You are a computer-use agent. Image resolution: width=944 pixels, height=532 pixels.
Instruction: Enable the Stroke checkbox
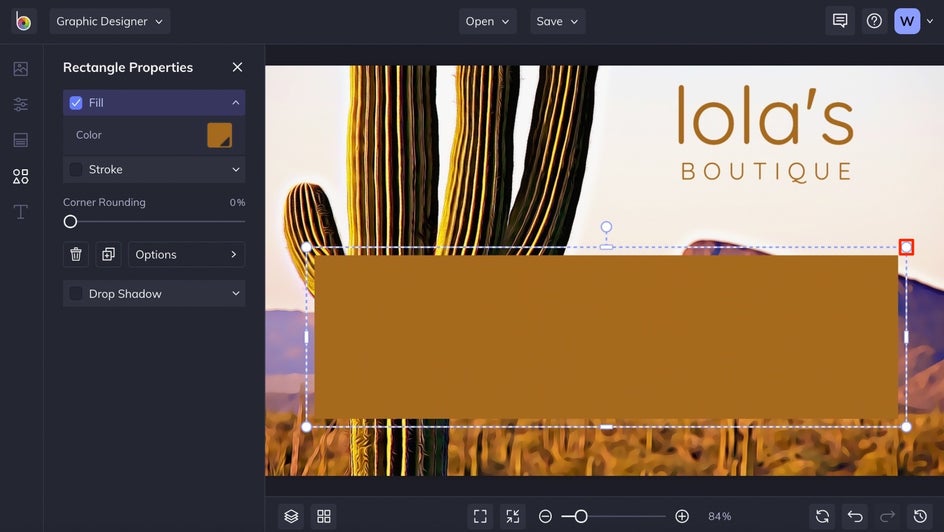(x=76, y=170)
